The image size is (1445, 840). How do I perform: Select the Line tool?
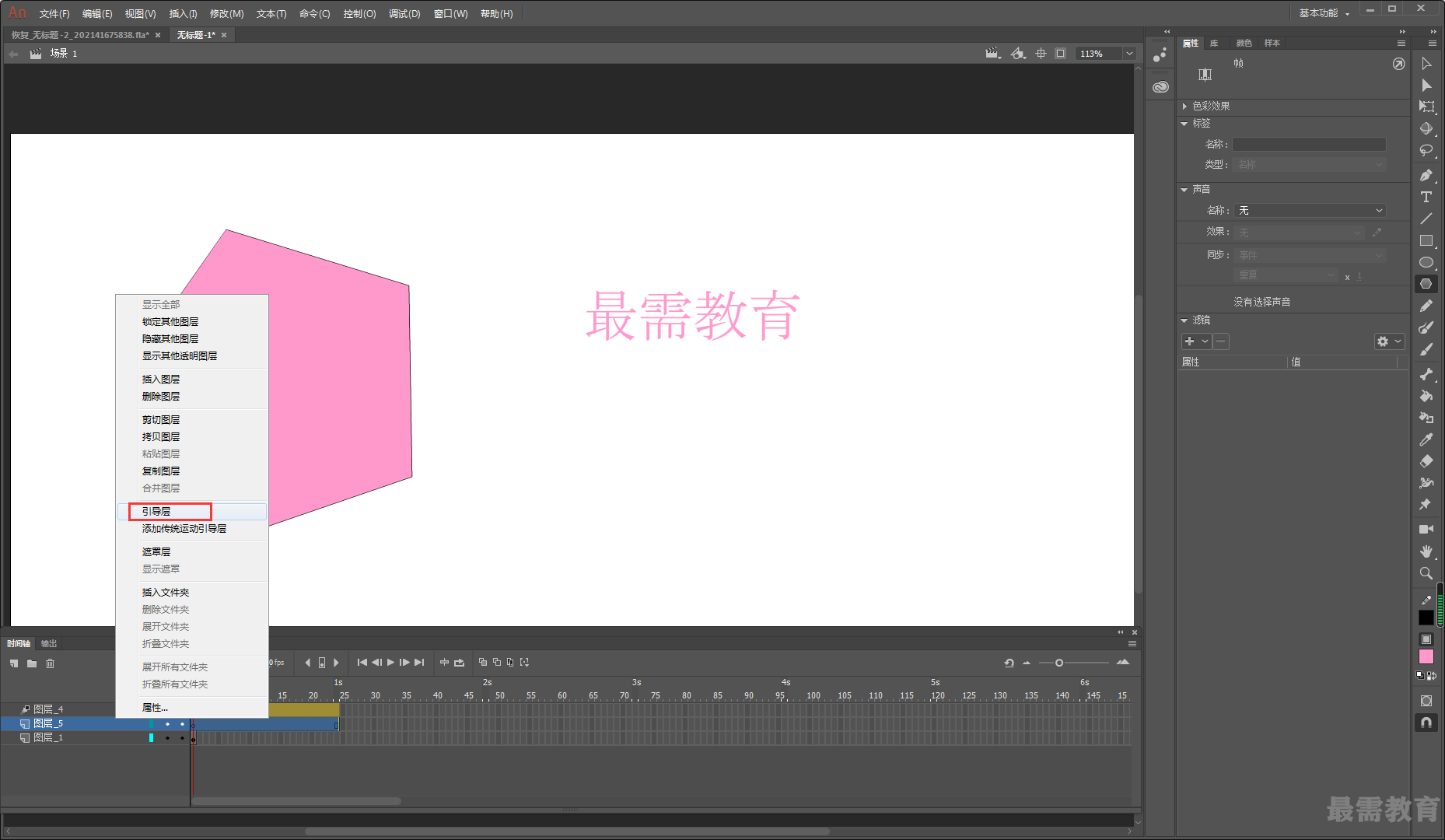pos(1426,219)
